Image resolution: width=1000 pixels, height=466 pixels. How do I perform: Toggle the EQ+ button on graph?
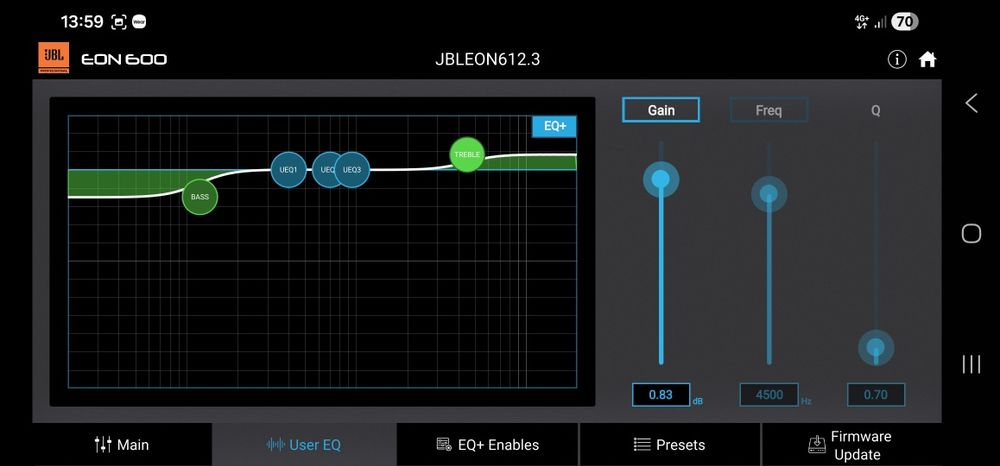tap(554, 126)
